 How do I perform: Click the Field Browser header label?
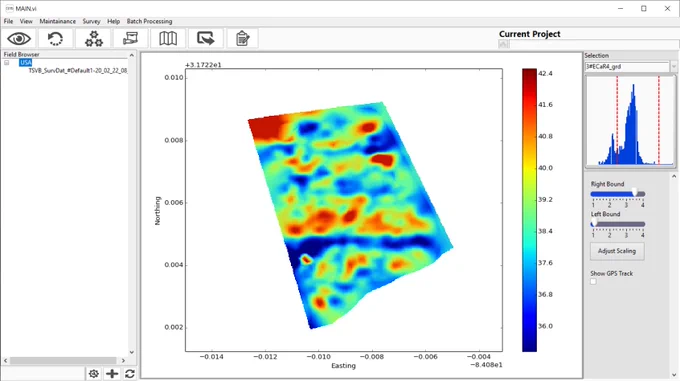point(21,55)
